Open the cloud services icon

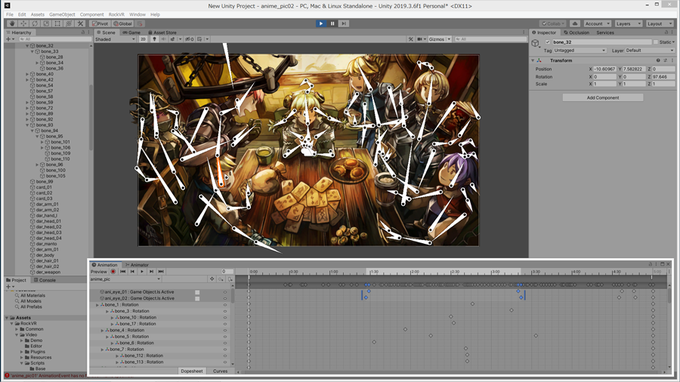click(575, 23)
